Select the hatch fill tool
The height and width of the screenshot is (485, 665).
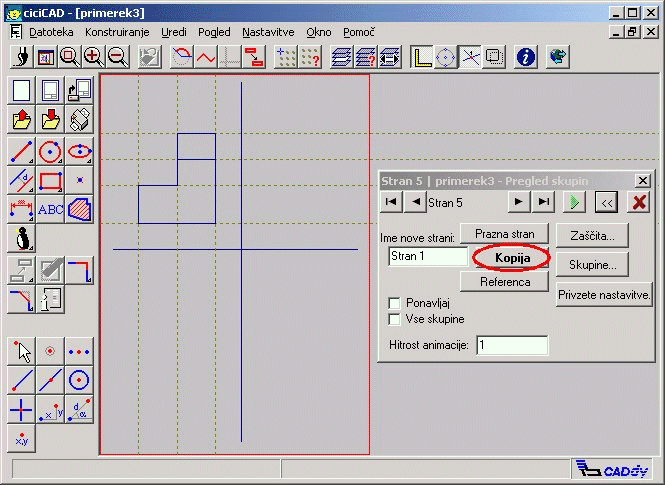[x=79, y=209]
